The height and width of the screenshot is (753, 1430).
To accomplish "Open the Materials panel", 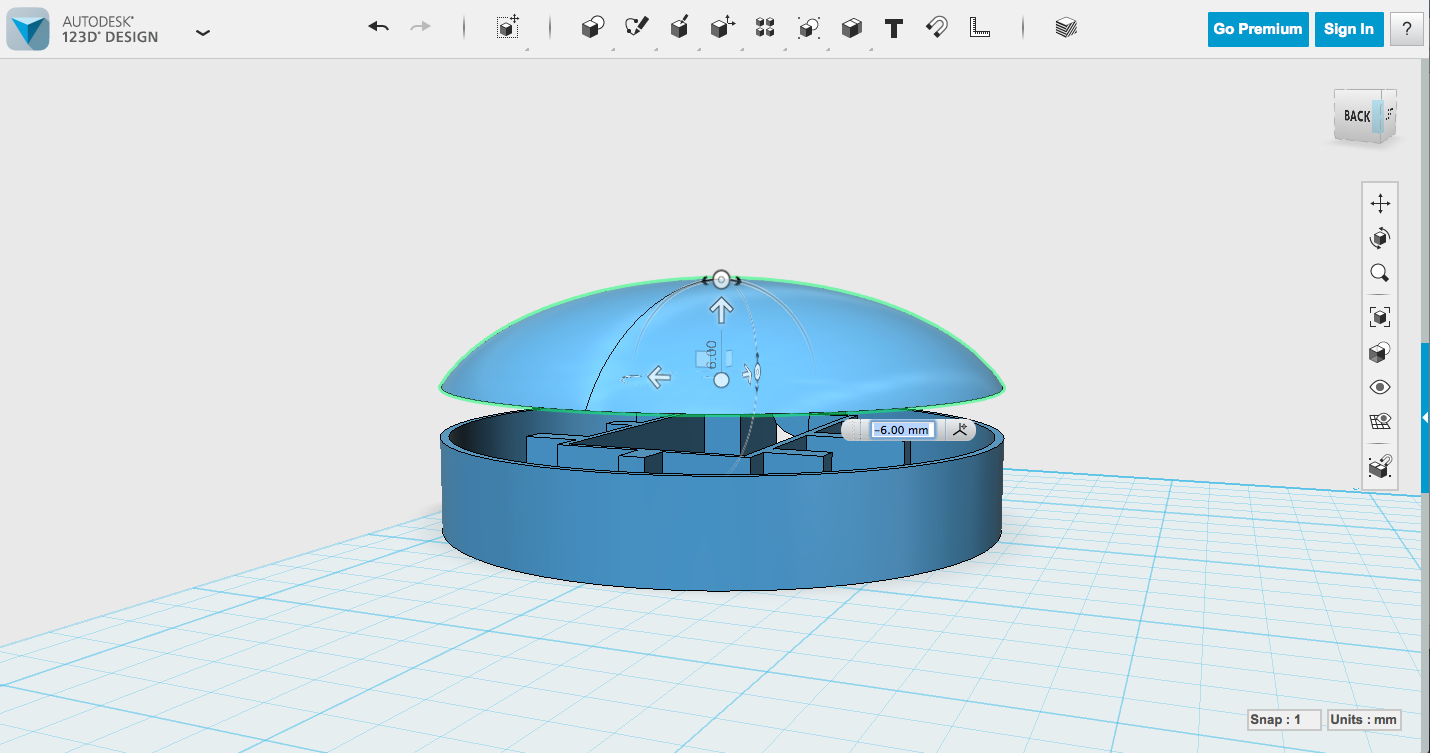I will coord(1065,27).
